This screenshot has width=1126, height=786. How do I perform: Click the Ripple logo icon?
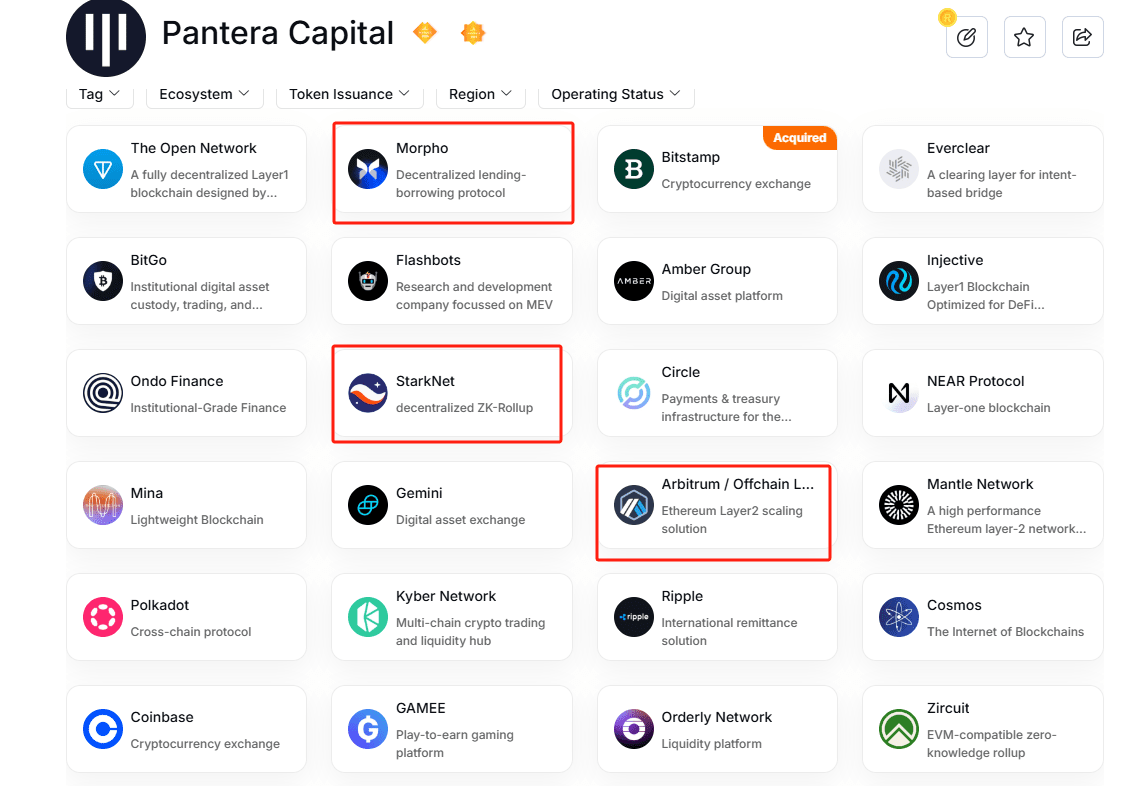click(633, 617)
